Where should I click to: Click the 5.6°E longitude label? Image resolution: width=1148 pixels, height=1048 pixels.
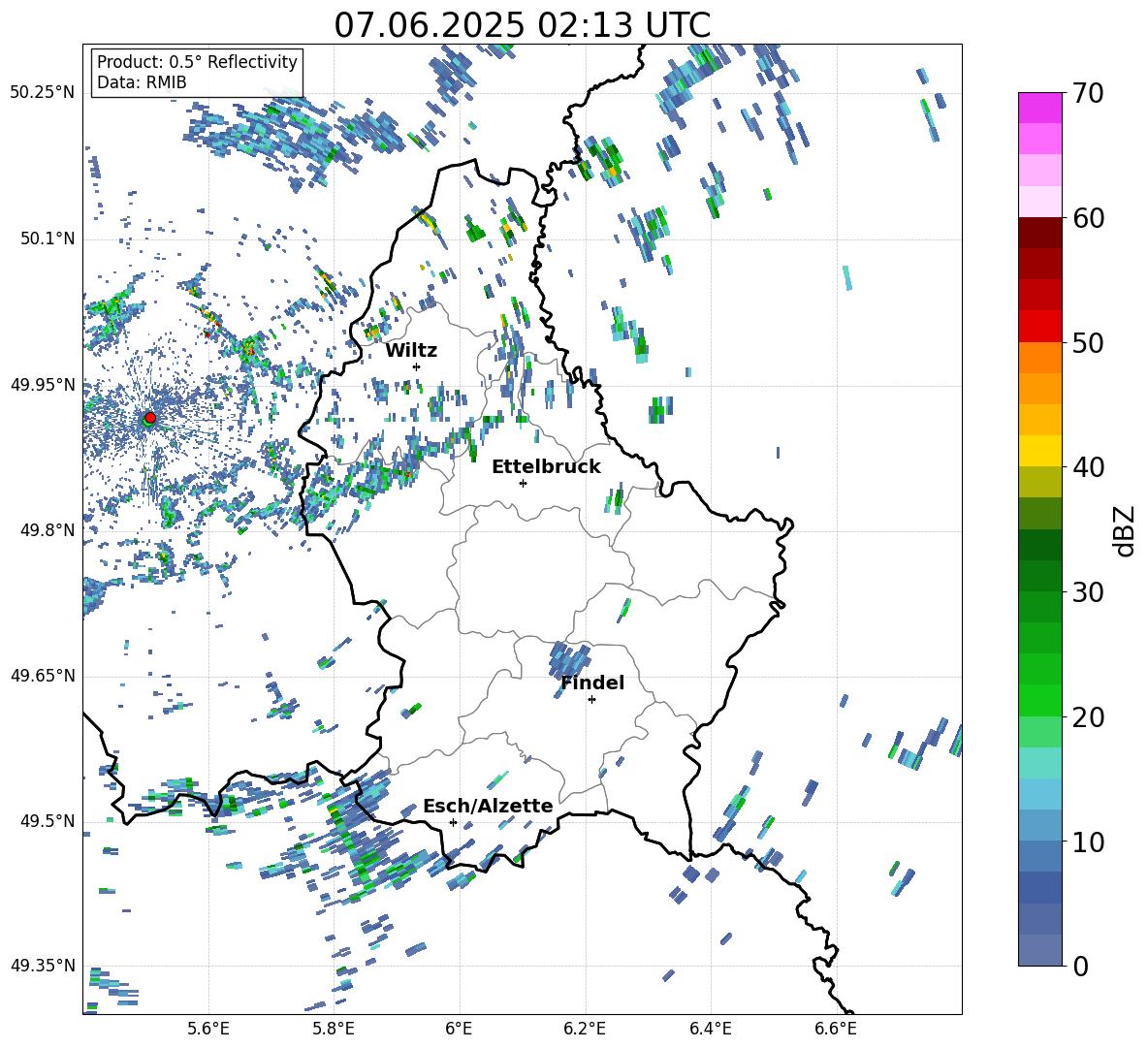(x=208, y=1029)
